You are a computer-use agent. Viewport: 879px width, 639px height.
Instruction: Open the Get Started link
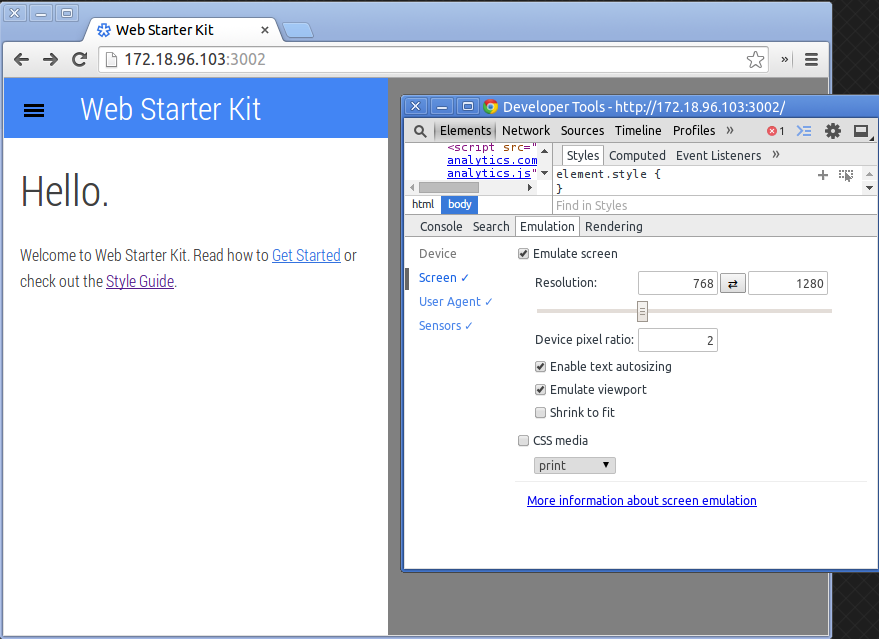tap(306, 256)
